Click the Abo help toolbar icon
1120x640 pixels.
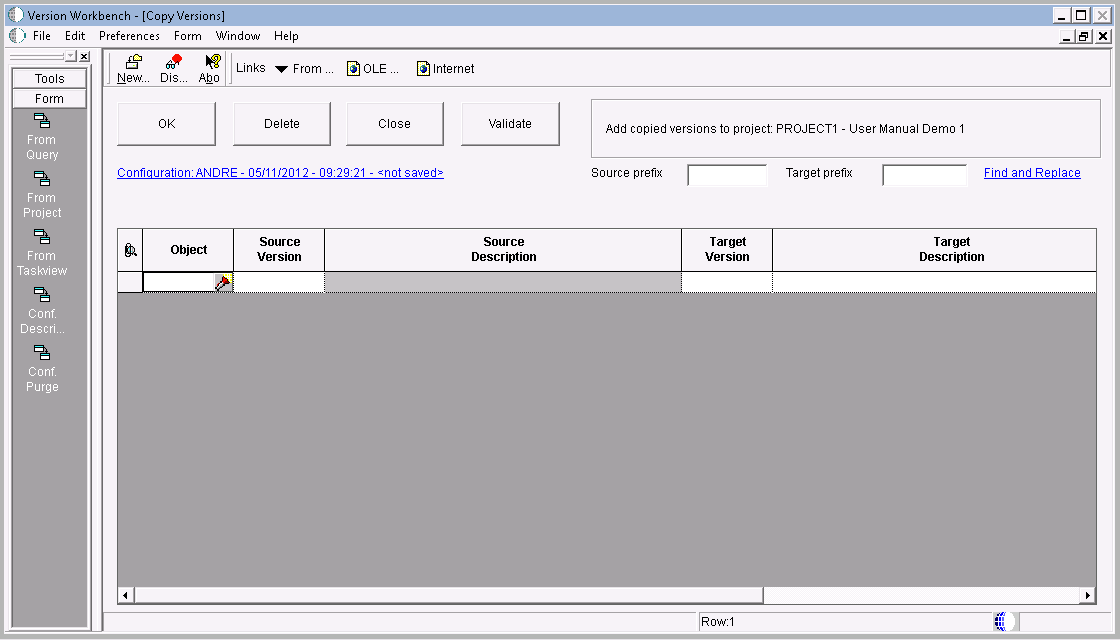pyautogui.click(x=209, y=67)
